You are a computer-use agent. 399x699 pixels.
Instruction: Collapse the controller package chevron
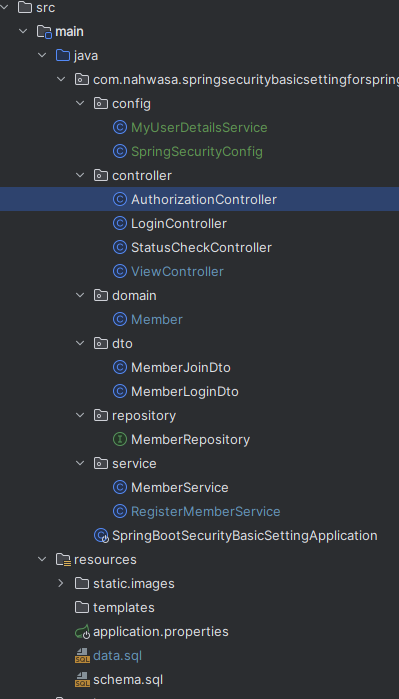80,175
